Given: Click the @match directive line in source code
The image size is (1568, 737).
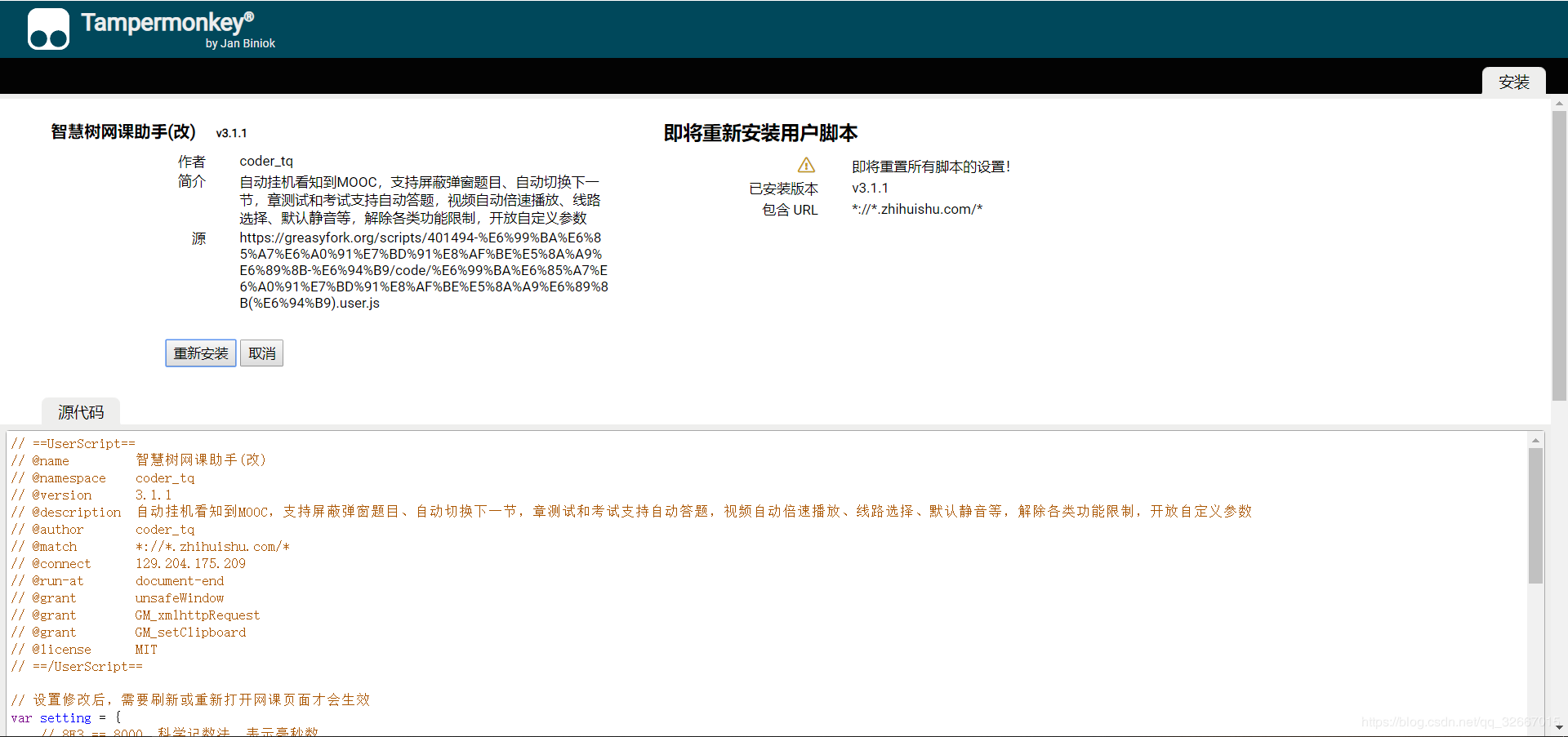Looking at the screenshot, I should pyautogui.click(x=151, y=546).
